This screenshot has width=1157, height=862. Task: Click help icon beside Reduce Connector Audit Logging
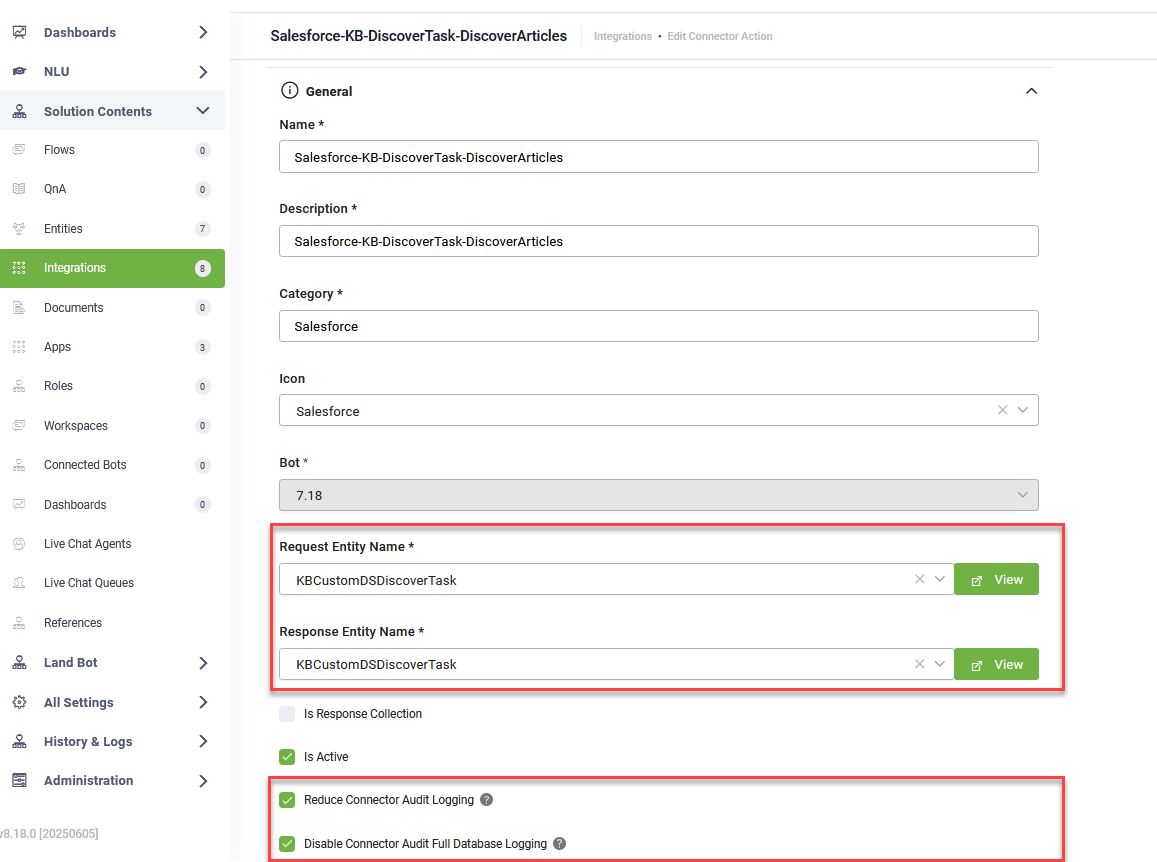coord(486,800)
